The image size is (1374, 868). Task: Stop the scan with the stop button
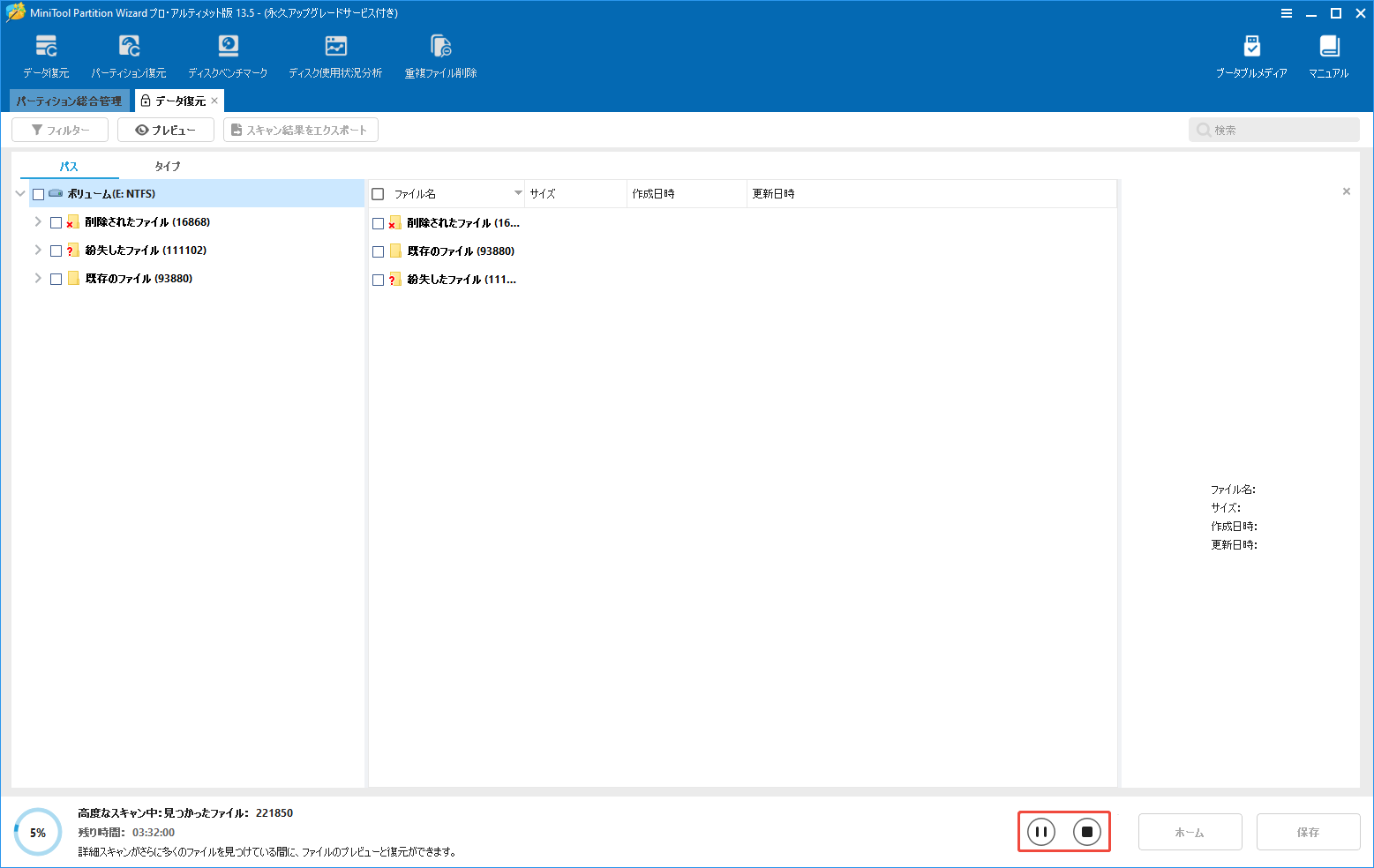click(1087, 831)
